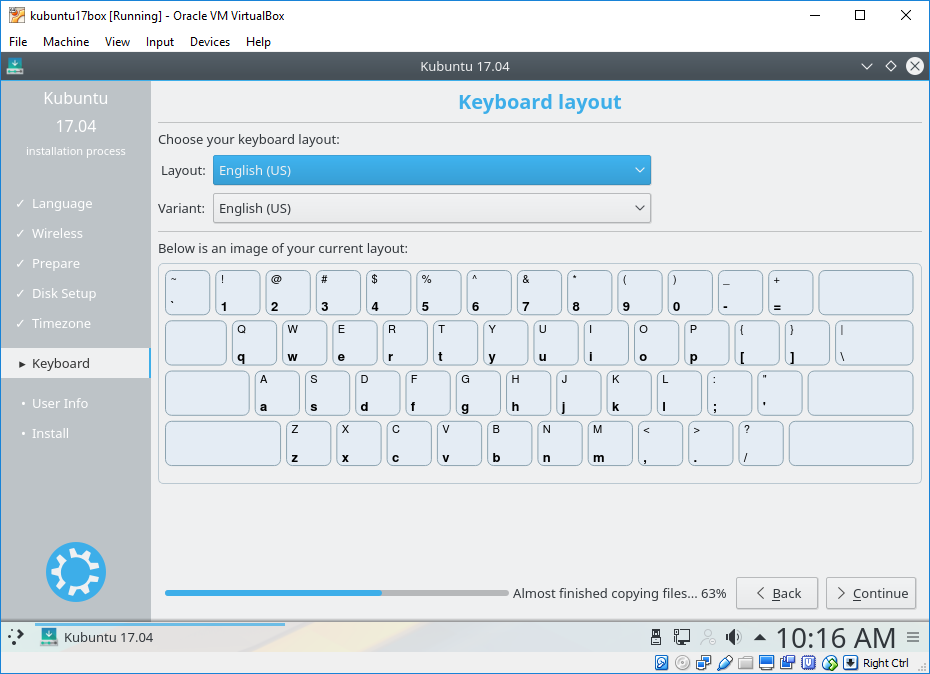Click the user notifications tray icon
Image resolution: width=930 pixels, height=674 pixels.
pos(708,637)
